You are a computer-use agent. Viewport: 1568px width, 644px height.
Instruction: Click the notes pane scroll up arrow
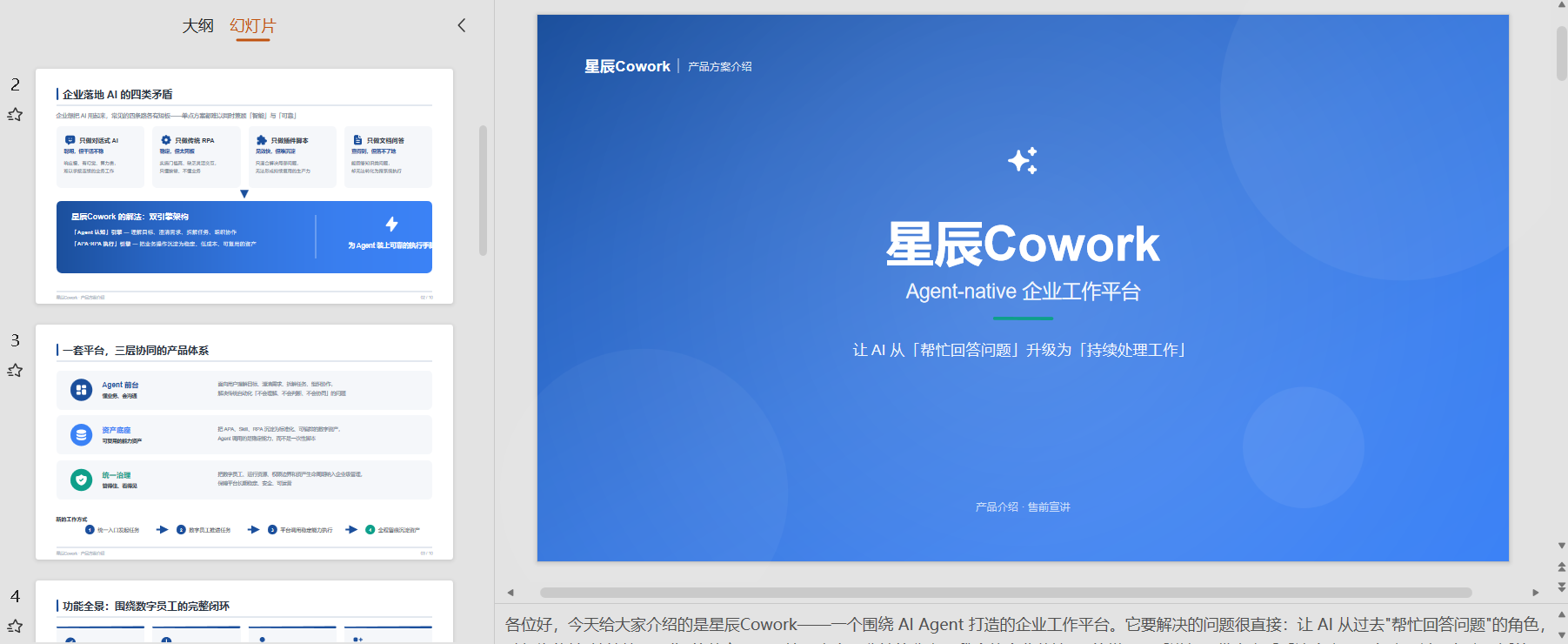point(1562,614)
